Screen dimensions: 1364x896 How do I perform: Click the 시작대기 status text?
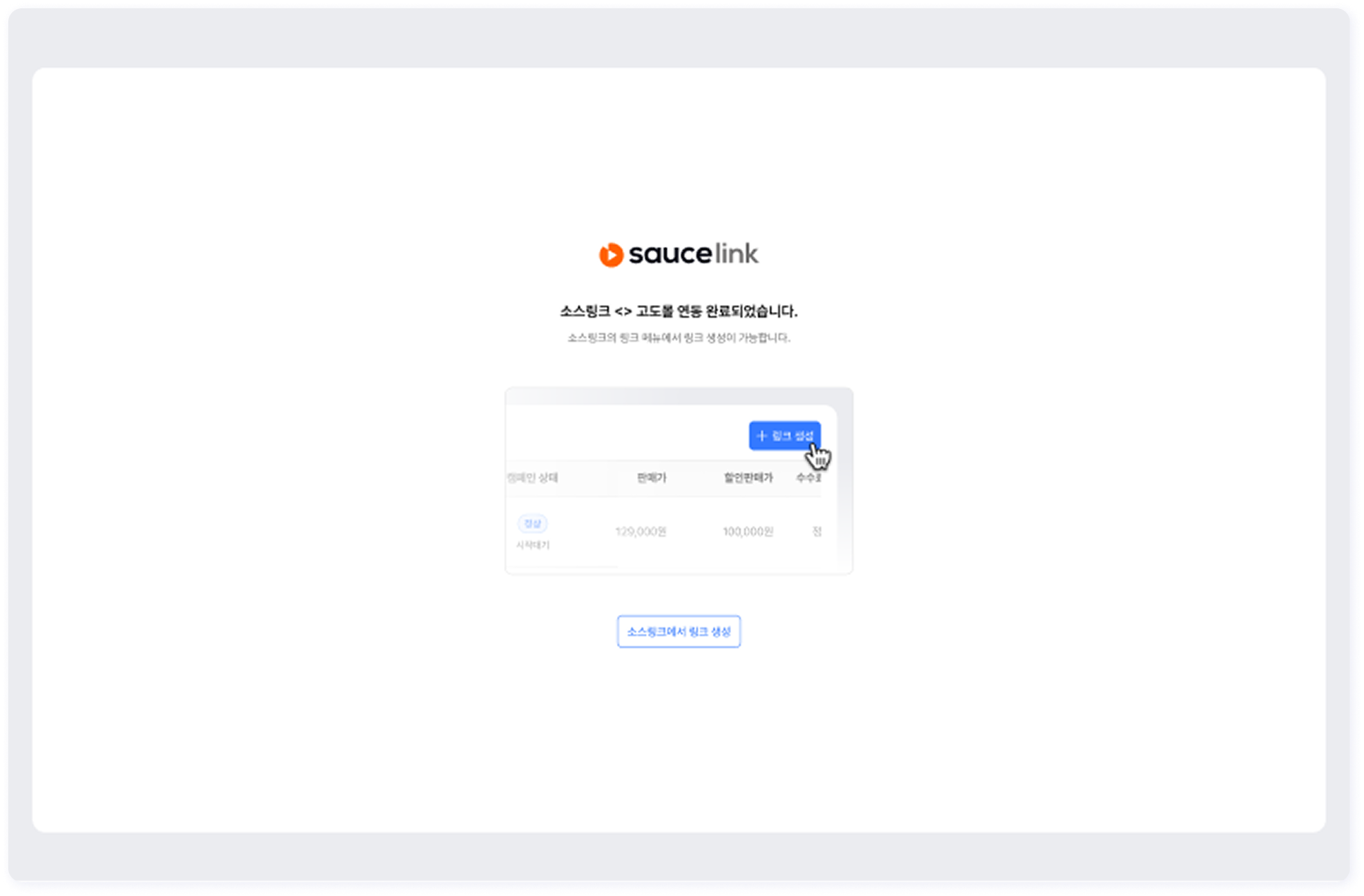pos(533,545)
